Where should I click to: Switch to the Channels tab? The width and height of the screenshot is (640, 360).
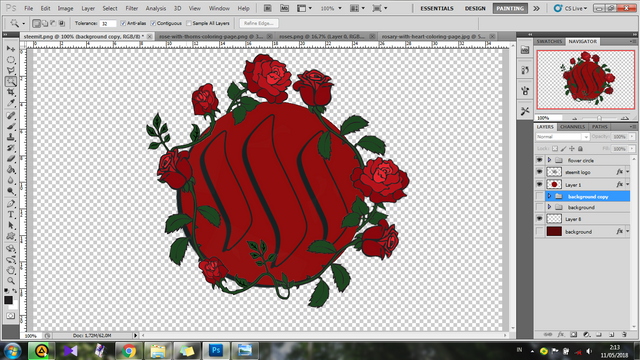(572, 127)
